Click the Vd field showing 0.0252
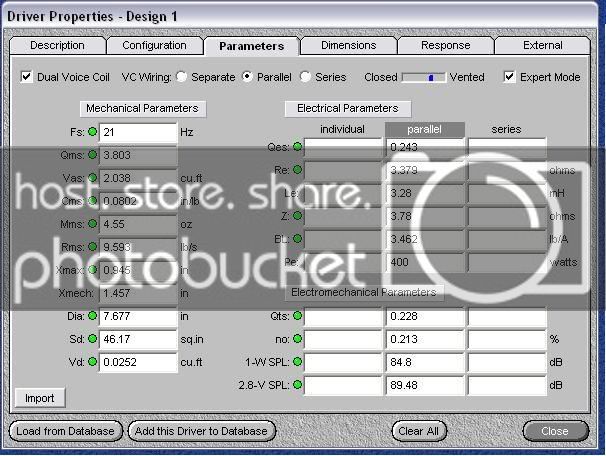 pyautogui.click(x=138, y=362)
